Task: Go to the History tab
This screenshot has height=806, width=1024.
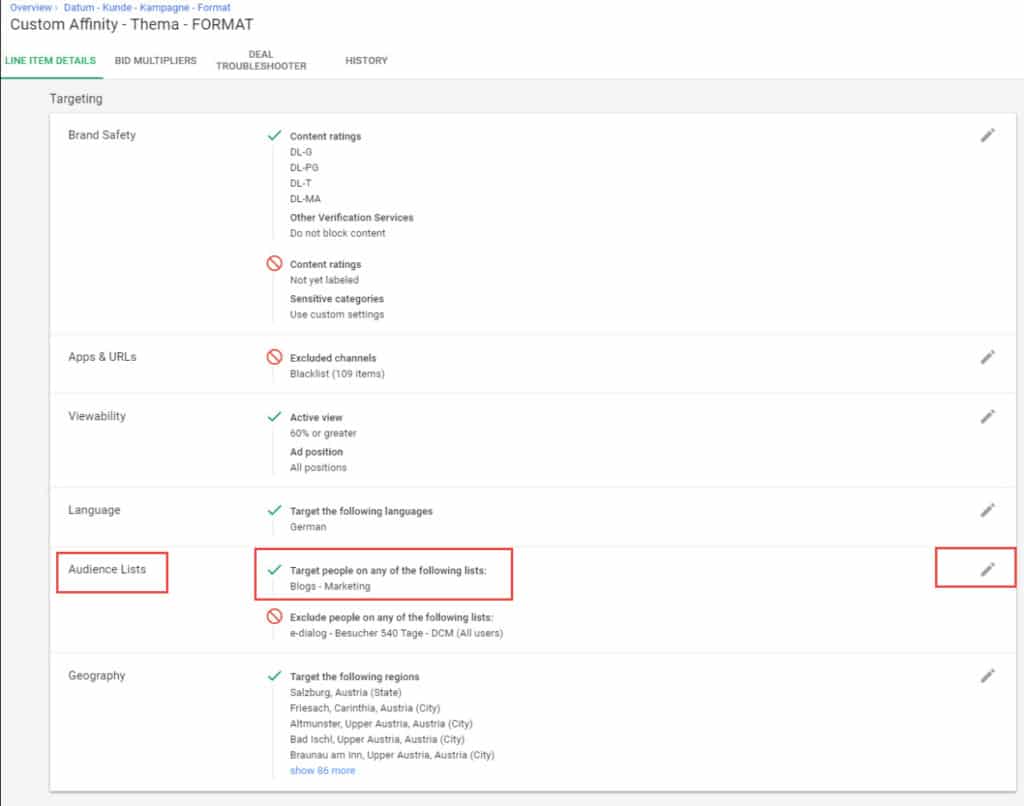Action: [x=366, y=61]
